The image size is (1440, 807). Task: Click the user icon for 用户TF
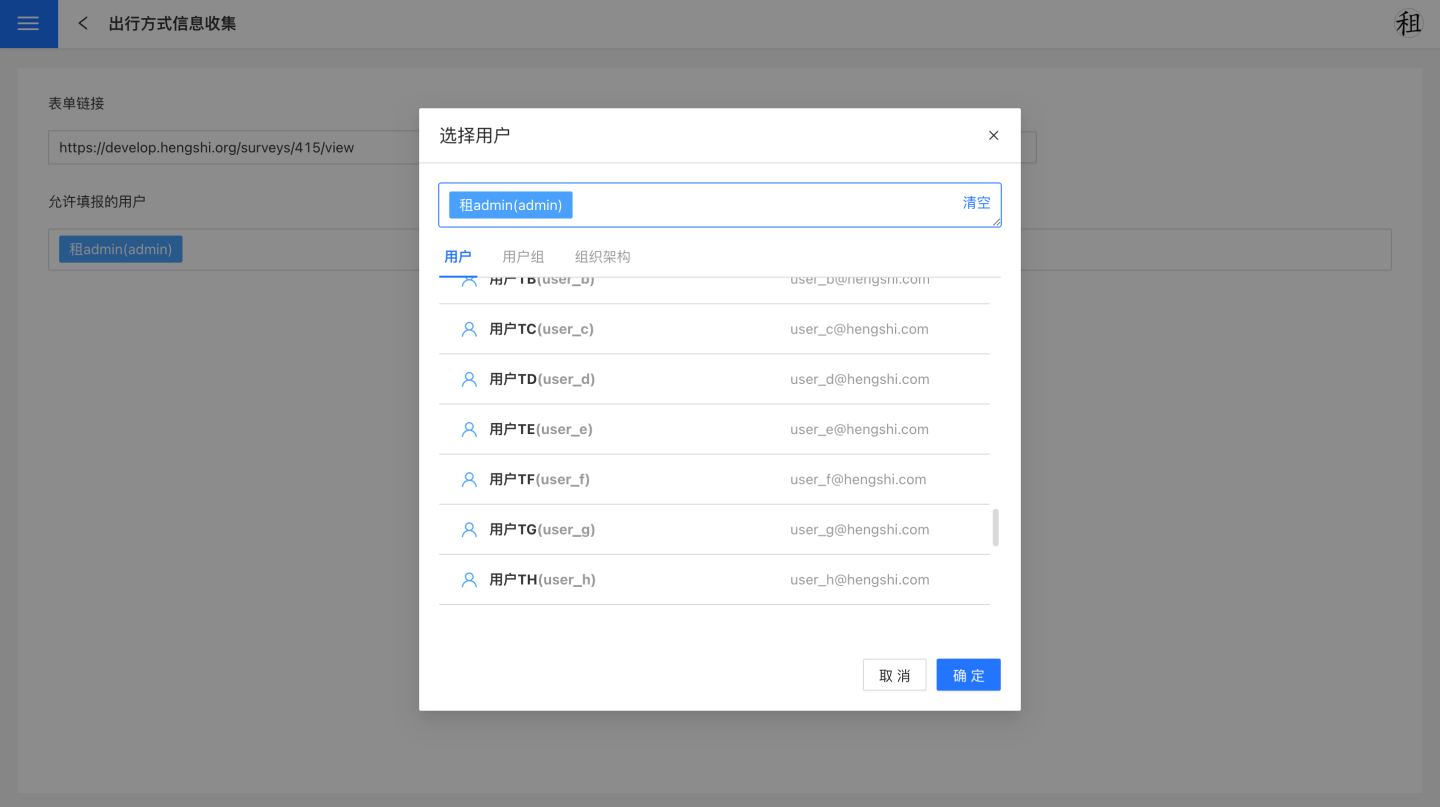click(469, 479)
